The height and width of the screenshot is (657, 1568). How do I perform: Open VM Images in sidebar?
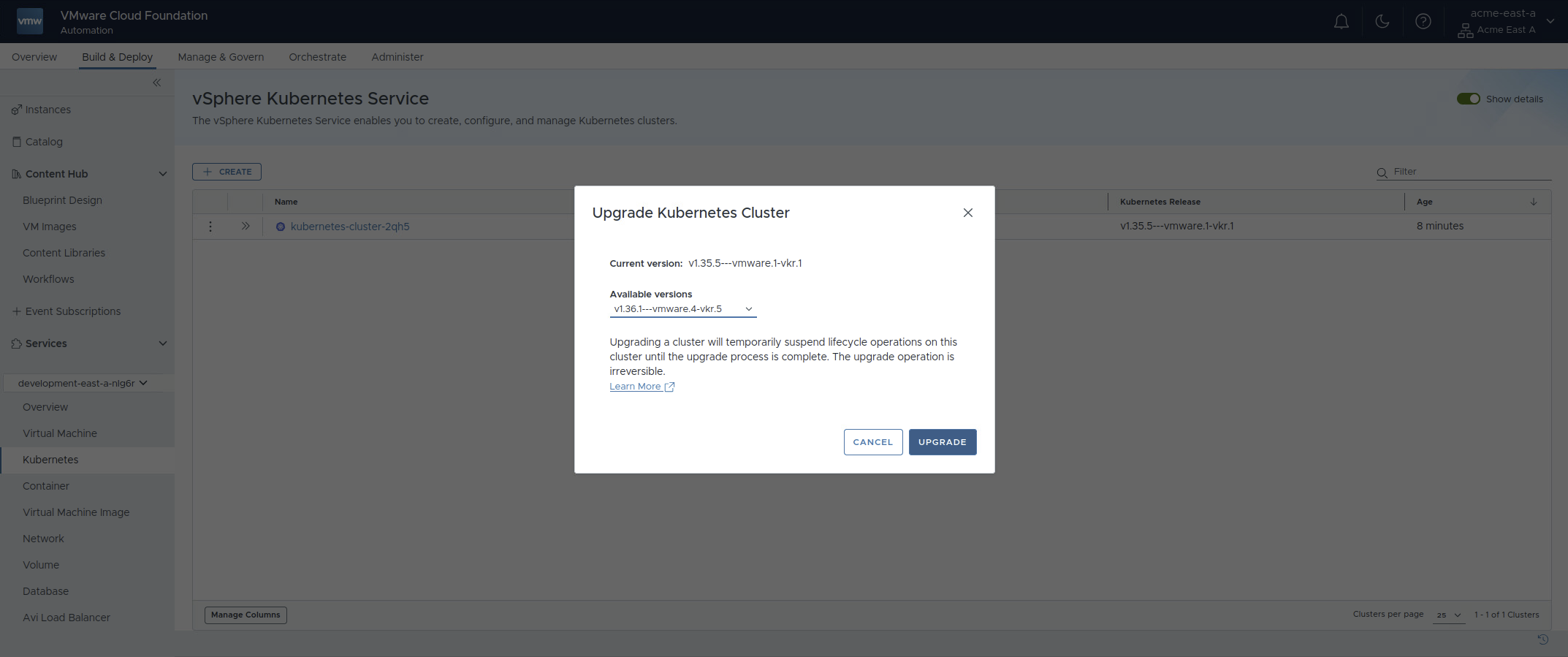(50, 227)
